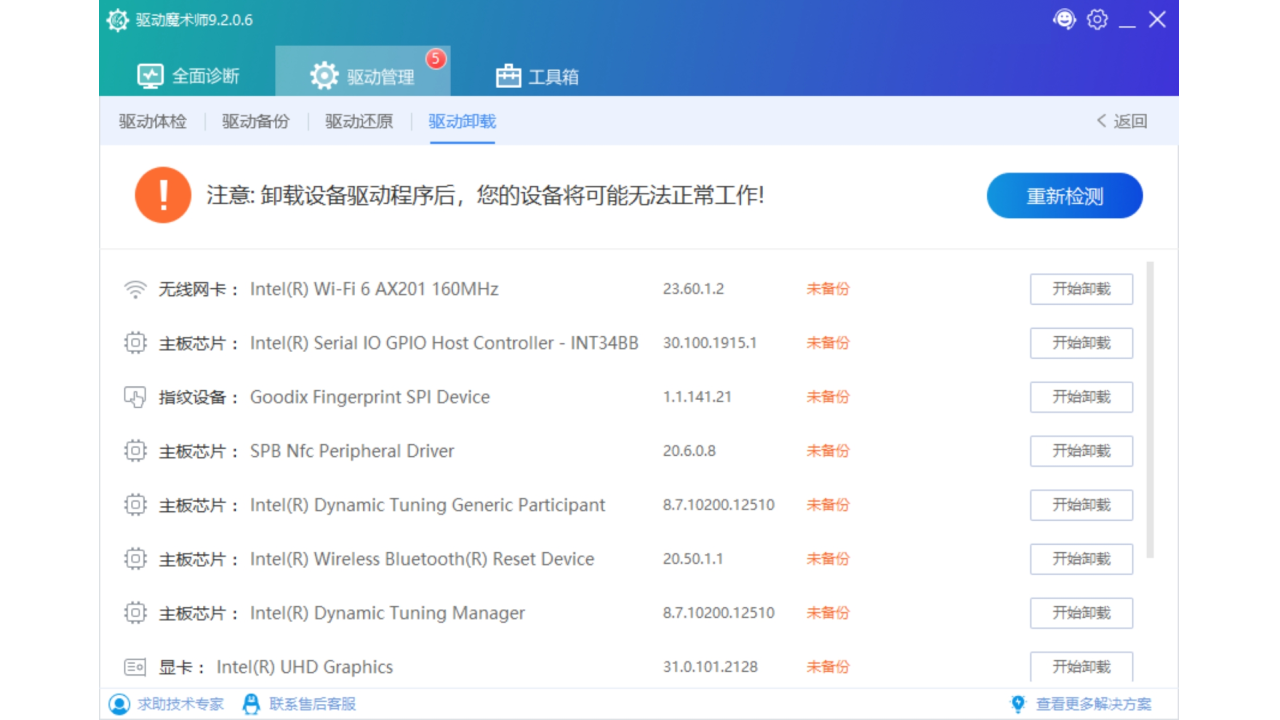This screenshot has height=720, width=1280.
Task: Click 驱动魔术师9.2.0.6 title text
Action: (194, 20)
